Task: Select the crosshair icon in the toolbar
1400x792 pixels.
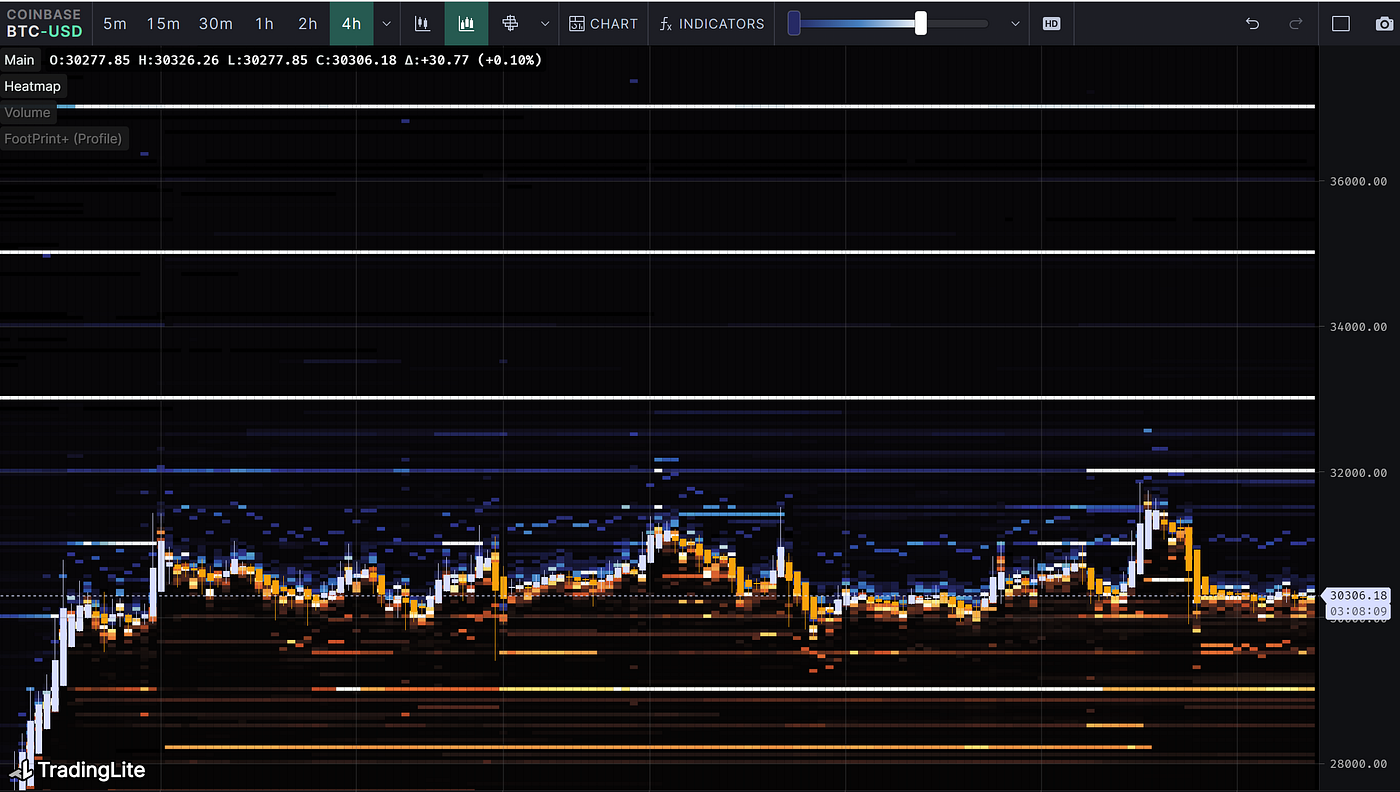Action: 510,23
